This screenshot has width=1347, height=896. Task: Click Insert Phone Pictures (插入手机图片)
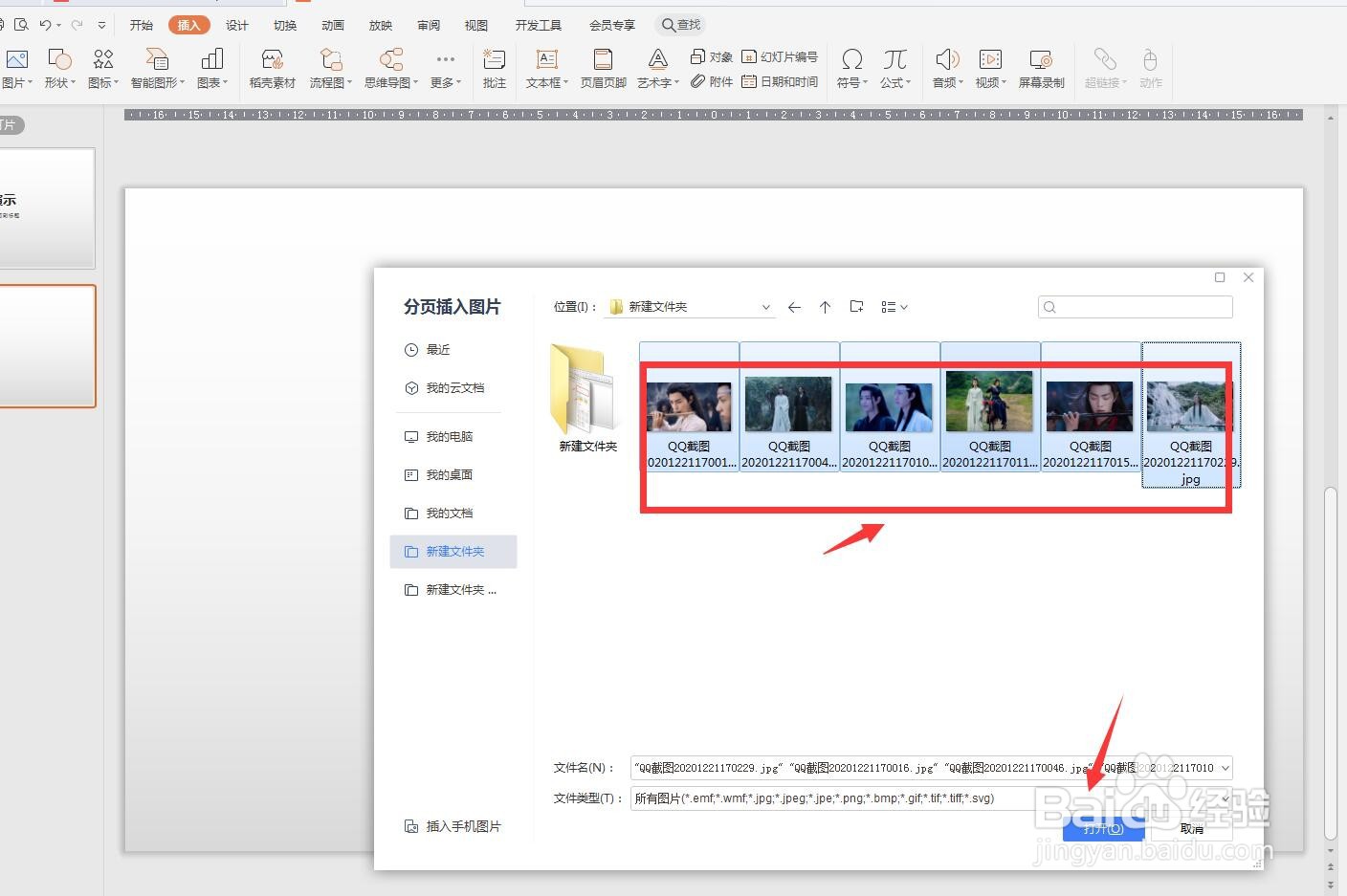(x=453, y=826)
